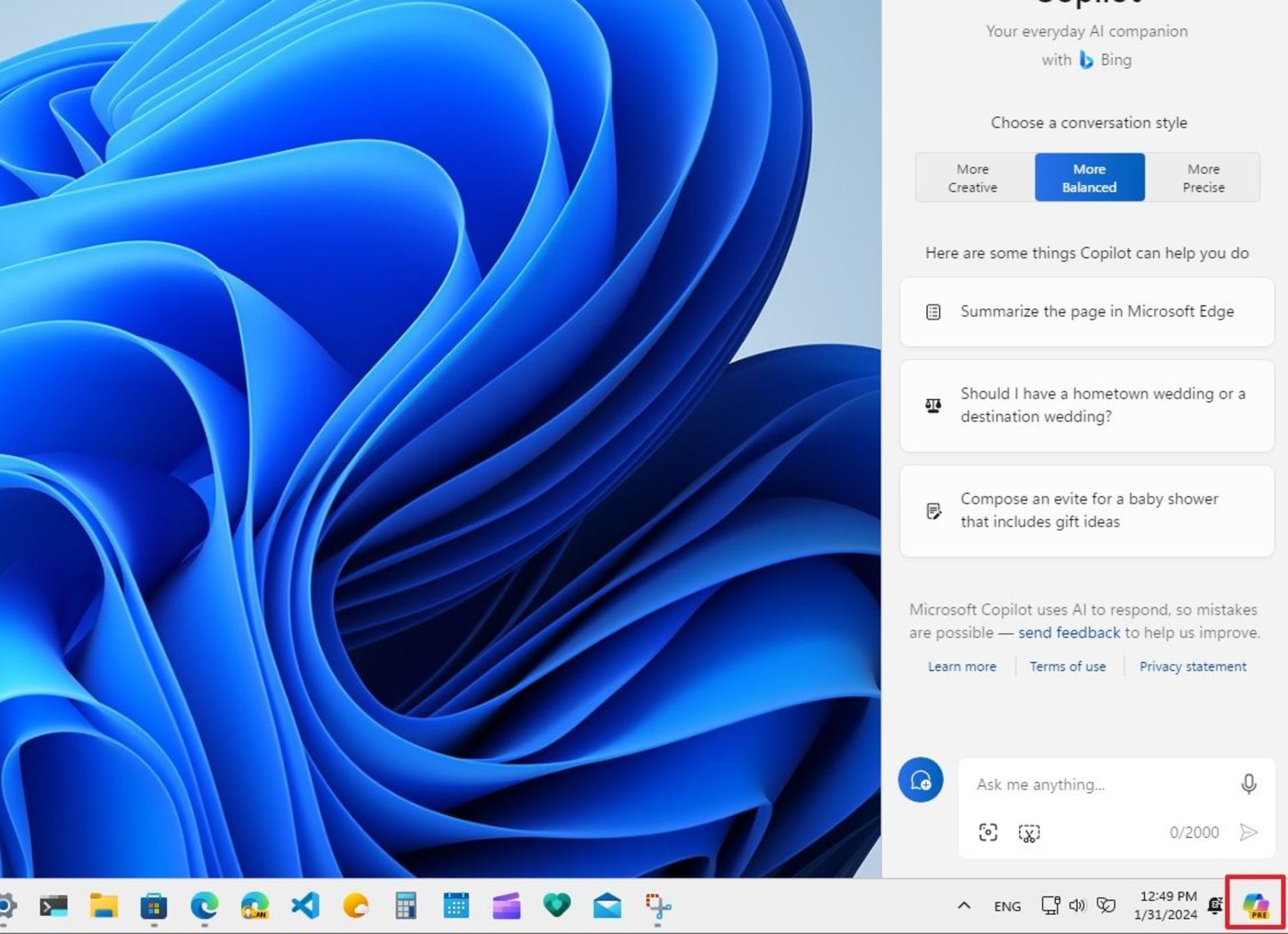Image resolution: width=1288 pixels, height=934 pixels.
Task: Click the microphone voice input icon
Action: [x=1248, y=784]
